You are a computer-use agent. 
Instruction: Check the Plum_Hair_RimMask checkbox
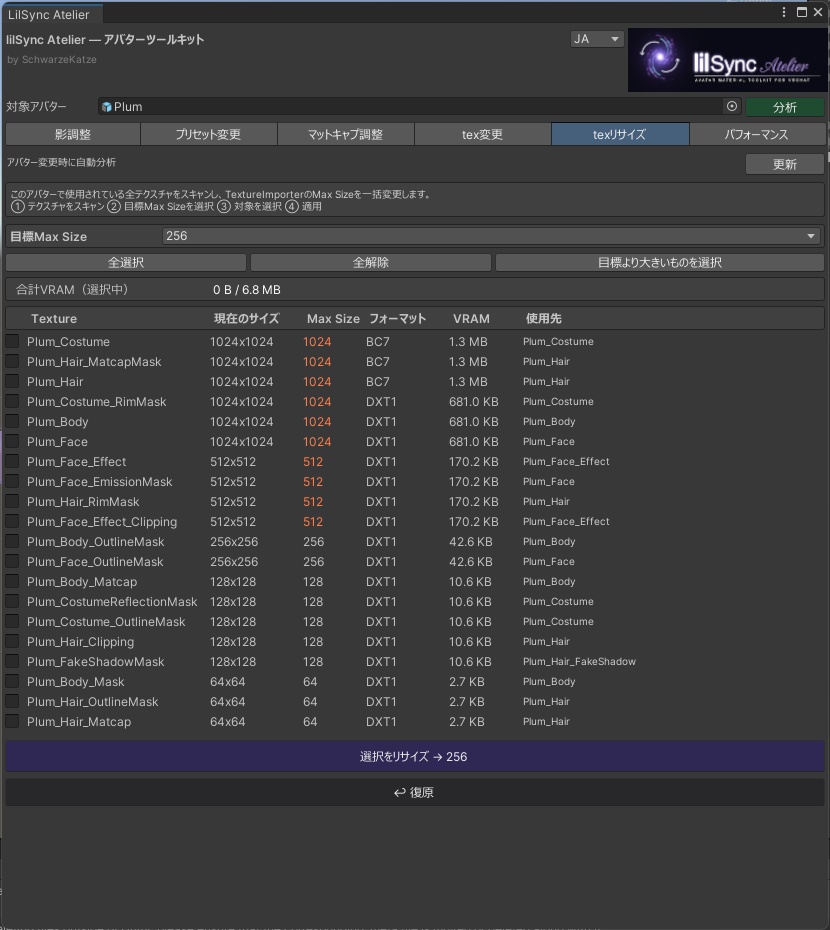click(x=12, y=501)
